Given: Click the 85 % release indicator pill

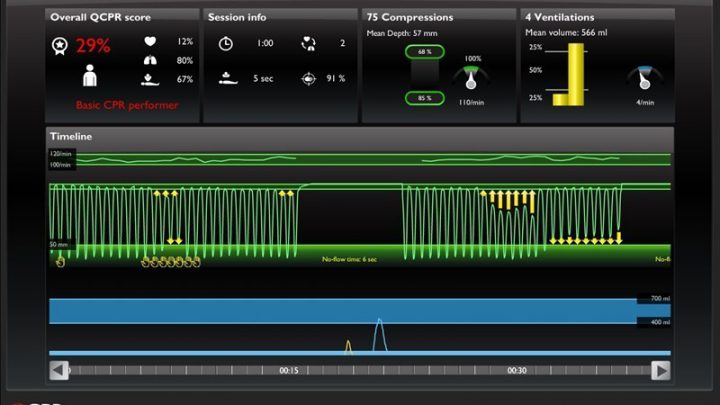Looking at the screenshot, I should coord(425,98).
